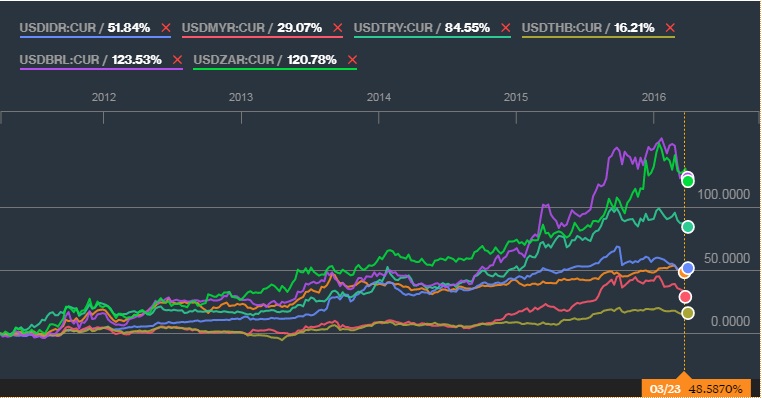Click the 51.84% value for USDIDR
Image resolution: width=762 pixels, height=398 pixels.
pos(129,28)
